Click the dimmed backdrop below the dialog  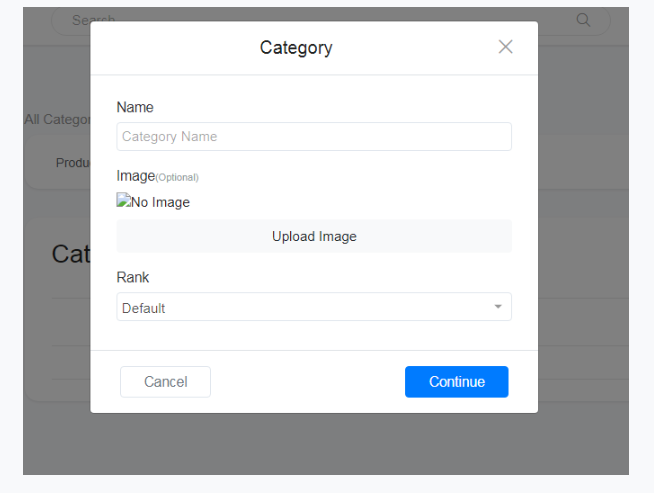click(x=325, y=445)
